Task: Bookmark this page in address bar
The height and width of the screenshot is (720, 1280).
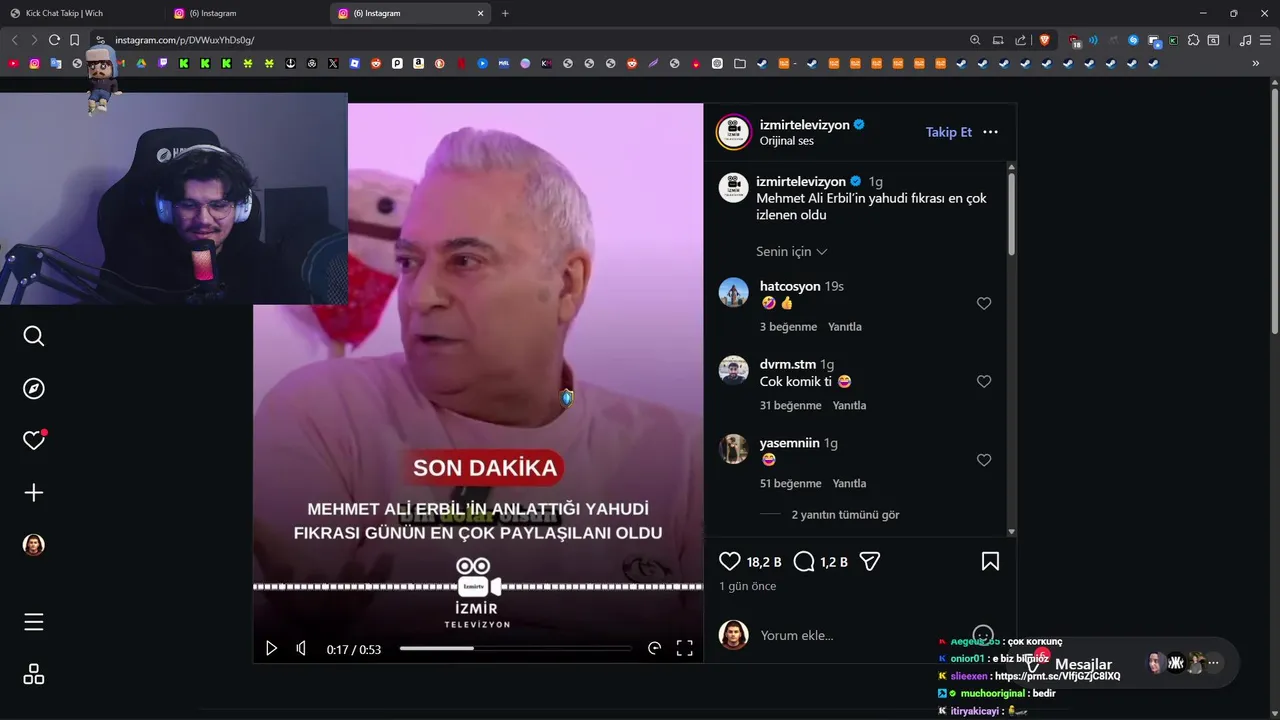Action: pyautogui.click(x=74, y=40)
